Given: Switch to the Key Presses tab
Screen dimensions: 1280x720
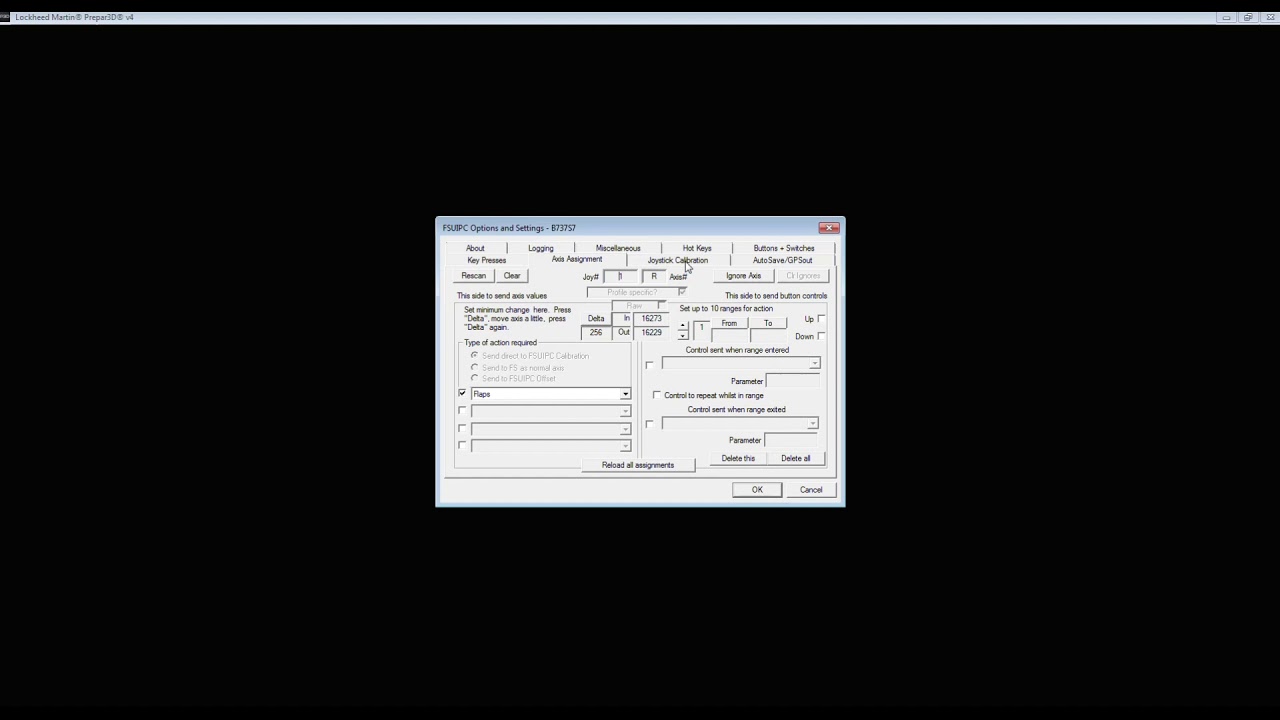Looking at the screenshot, I should (487, 260).
